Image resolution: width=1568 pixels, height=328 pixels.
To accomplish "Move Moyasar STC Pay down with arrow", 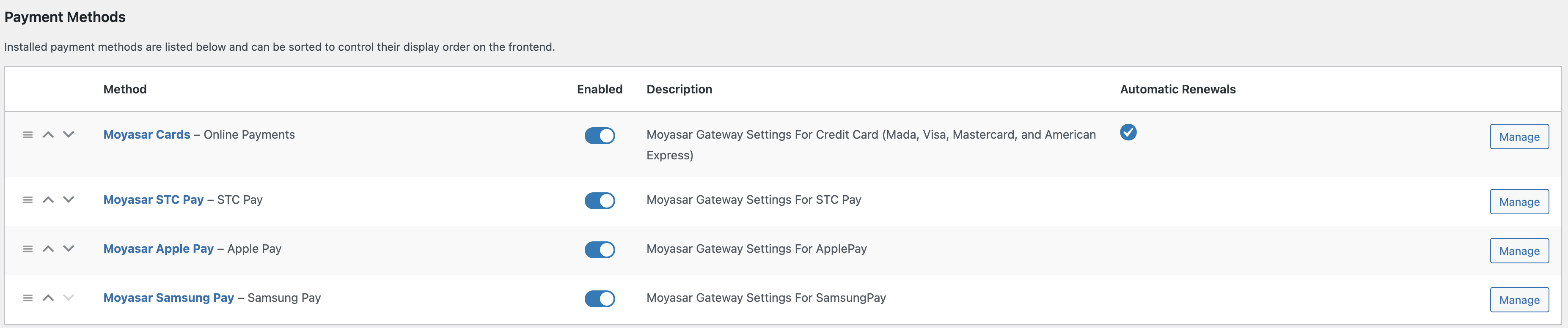I will [x=69, y=200].
